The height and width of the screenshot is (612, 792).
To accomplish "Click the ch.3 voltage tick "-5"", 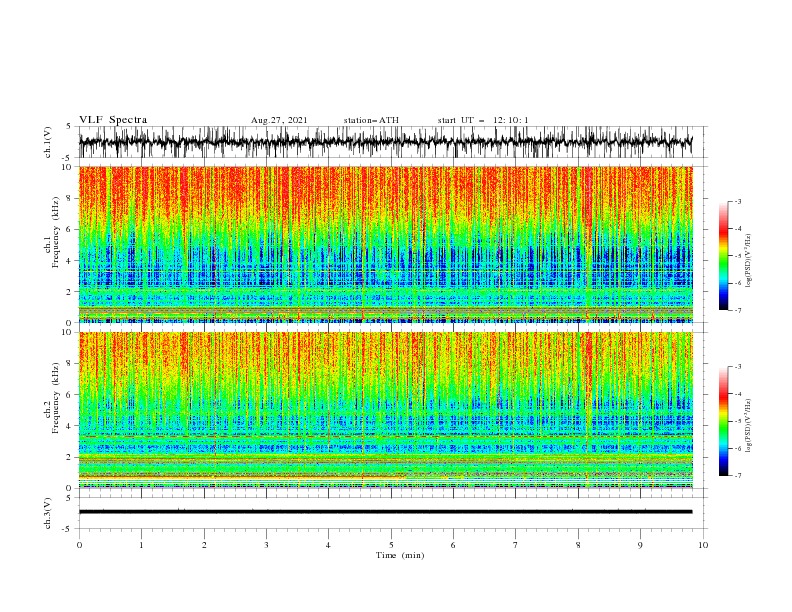I will [x=68, y=529].
